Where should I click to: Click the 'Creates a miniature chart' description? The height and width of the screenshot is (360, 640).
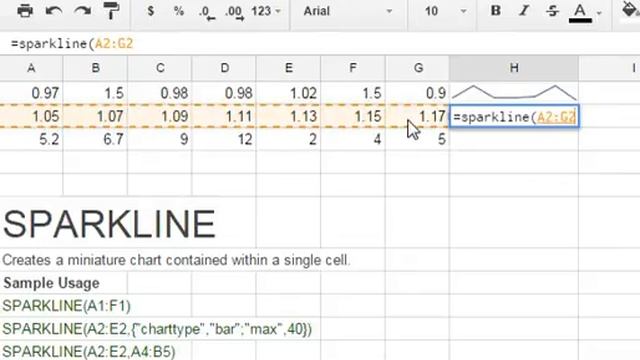[x=176, y=260]
